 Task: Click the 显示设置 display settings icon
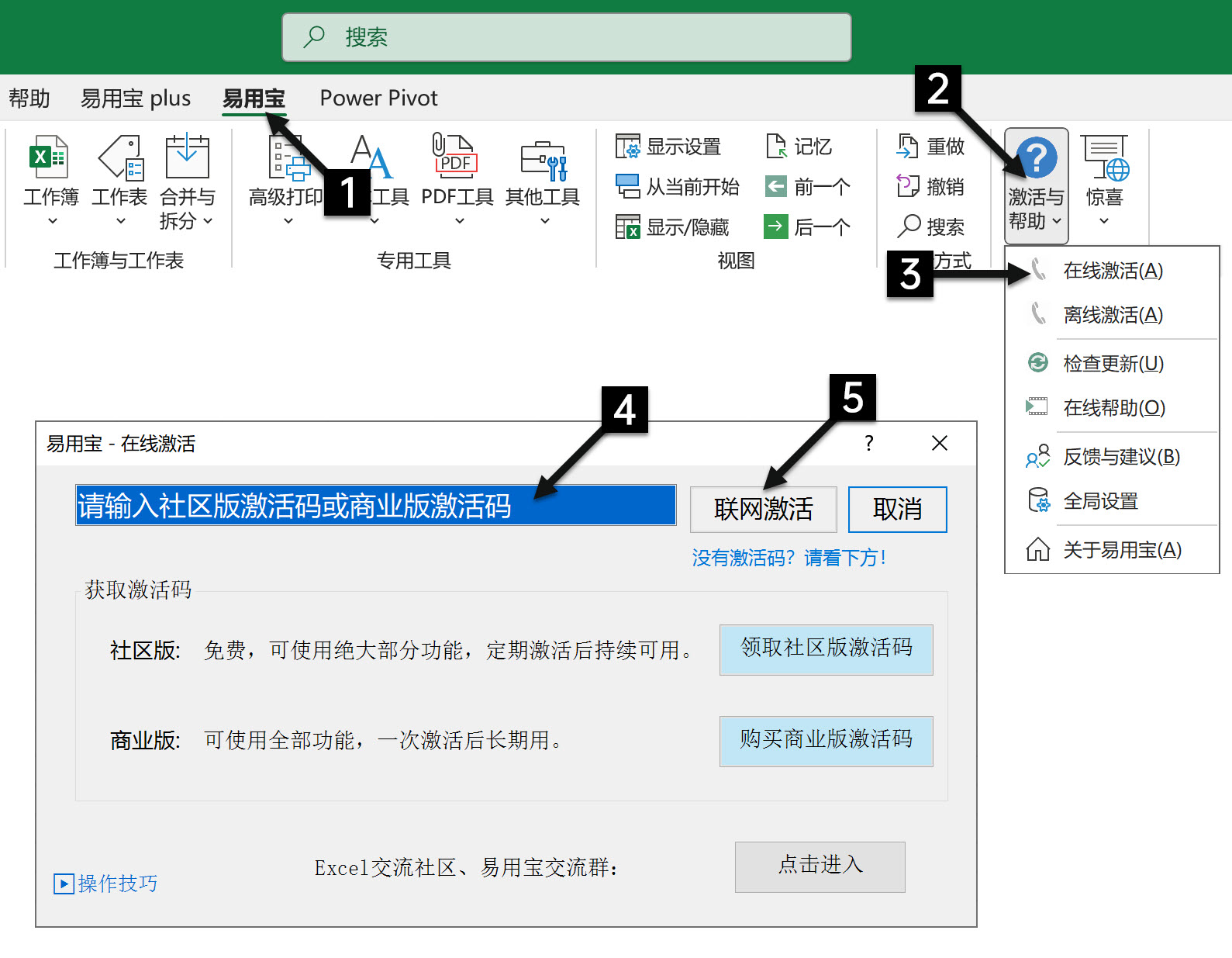click(627, 146)
